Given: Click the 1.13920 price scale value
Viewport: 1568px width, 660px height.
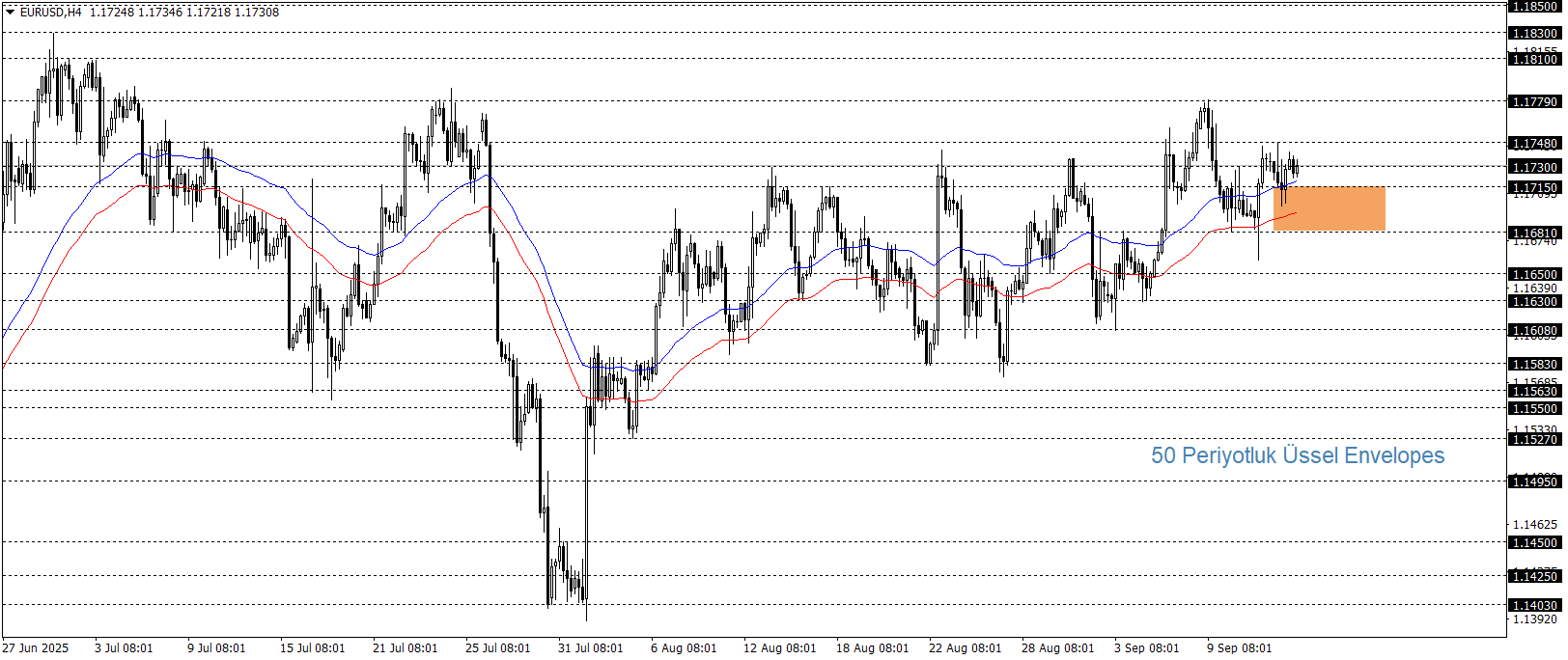Looking at the screenshot, I should tap(1535, 619).
